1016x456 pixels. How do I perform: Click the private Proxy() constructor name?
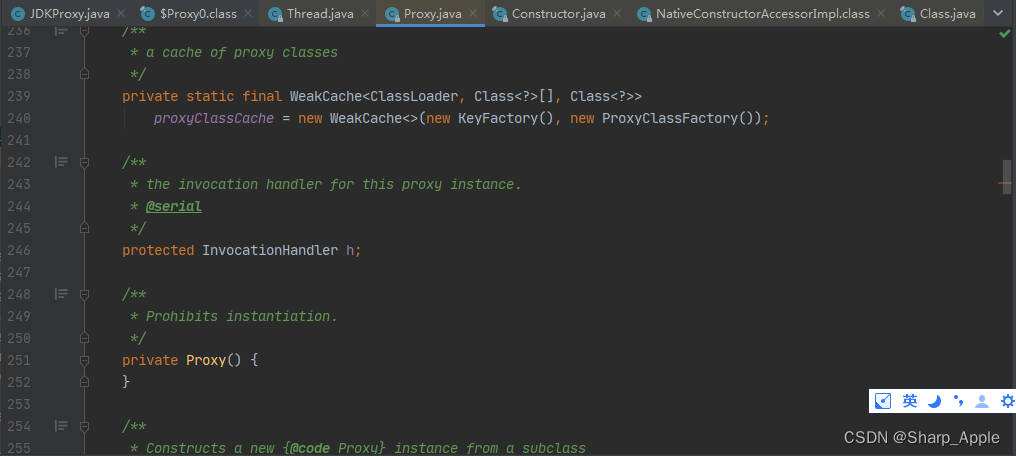click(206, 360)
